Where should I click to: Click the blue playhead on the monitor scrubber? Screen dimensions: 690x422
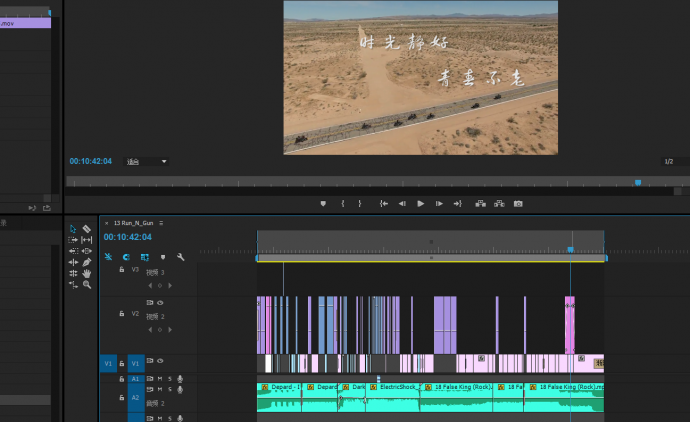[x=637, y=182]
